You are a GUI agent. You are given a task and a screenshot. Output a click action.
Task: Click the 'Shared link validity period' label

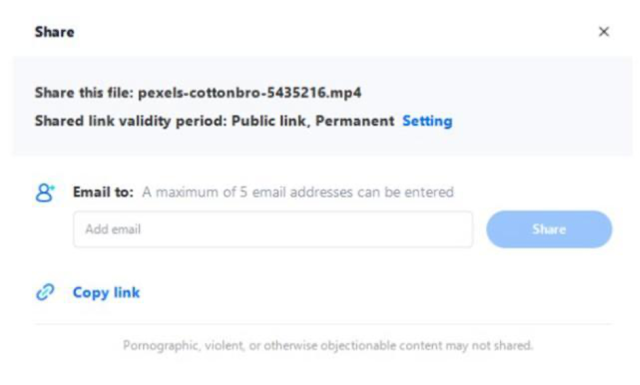coord(131,121)
